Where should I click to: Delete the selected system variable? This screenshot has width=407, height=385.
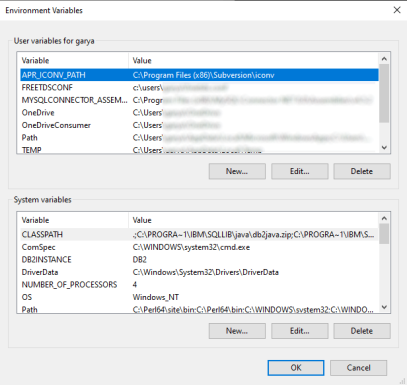click(x=362, y=331)
